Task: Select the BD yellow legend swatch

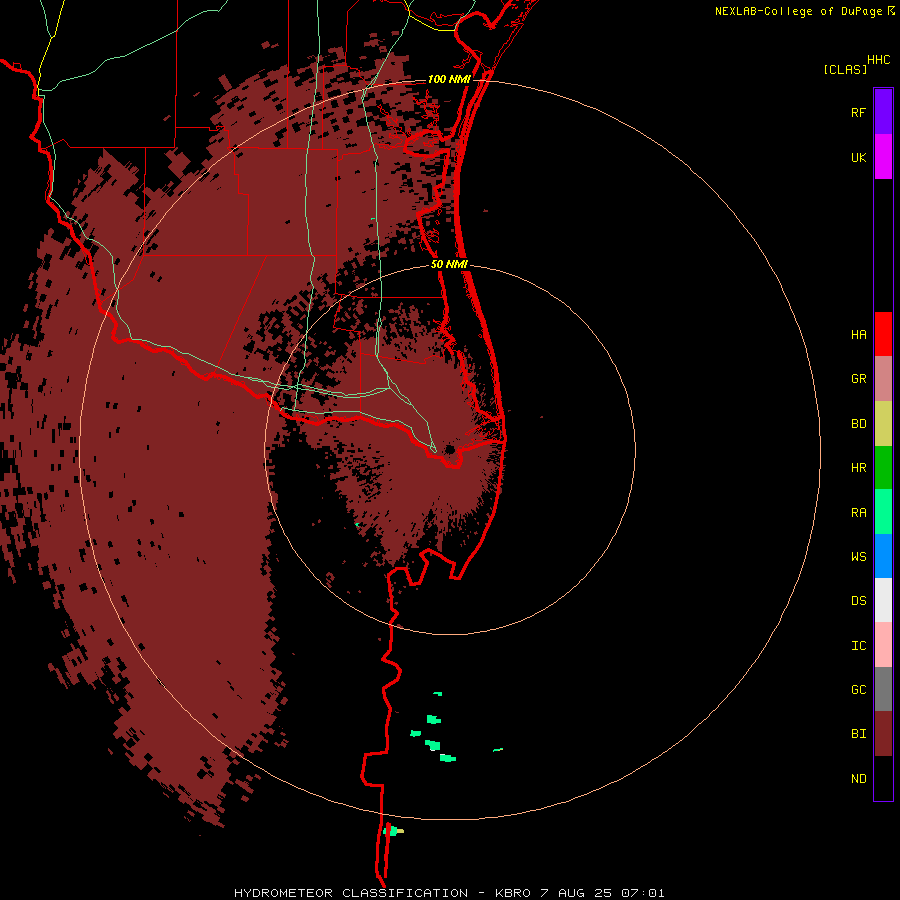Action: pyautogui.click(x=883, y=424)
